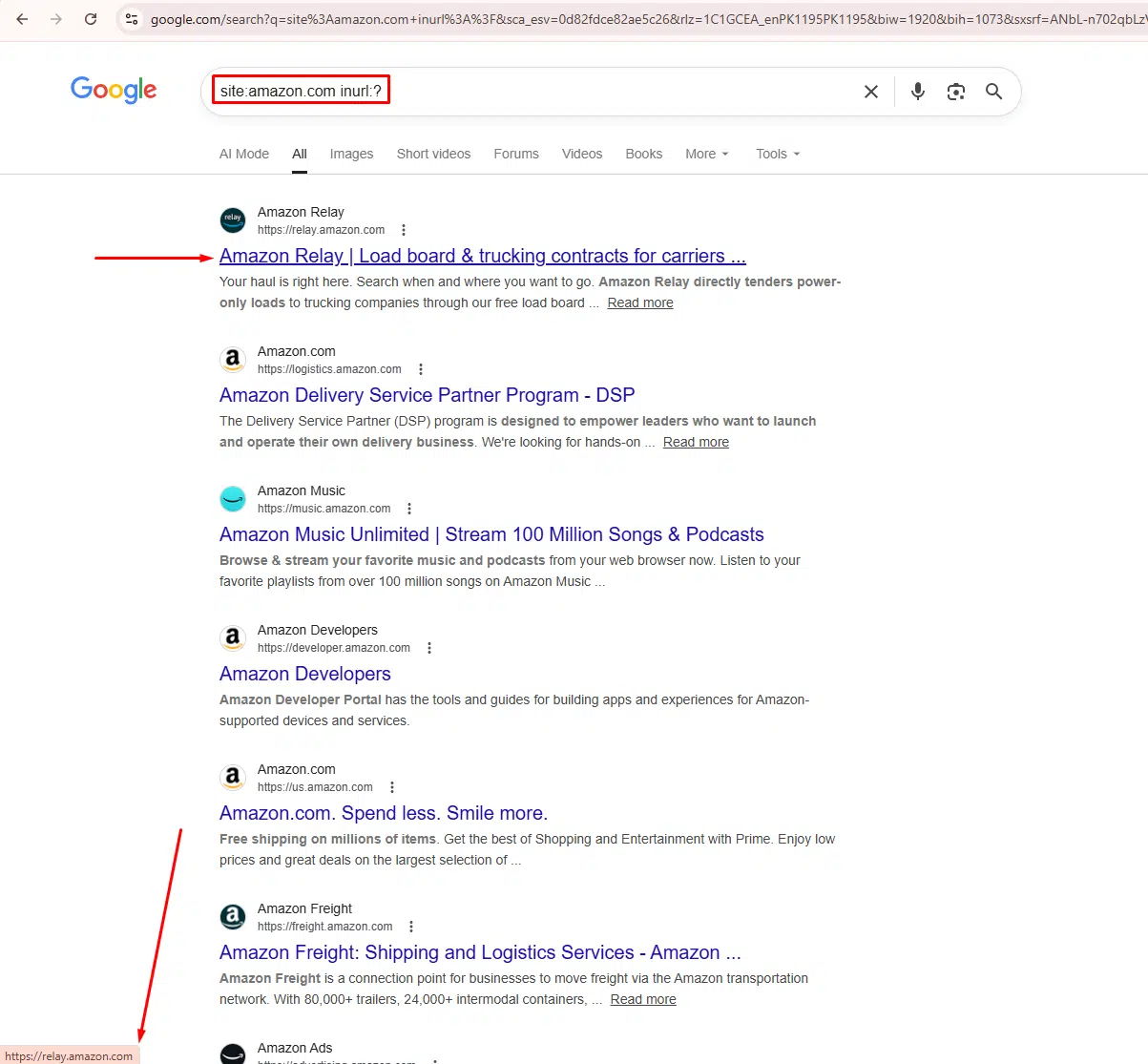Switch to Images tab
The width and height of the screenshot is (1148, 1064).
point(351,154)
